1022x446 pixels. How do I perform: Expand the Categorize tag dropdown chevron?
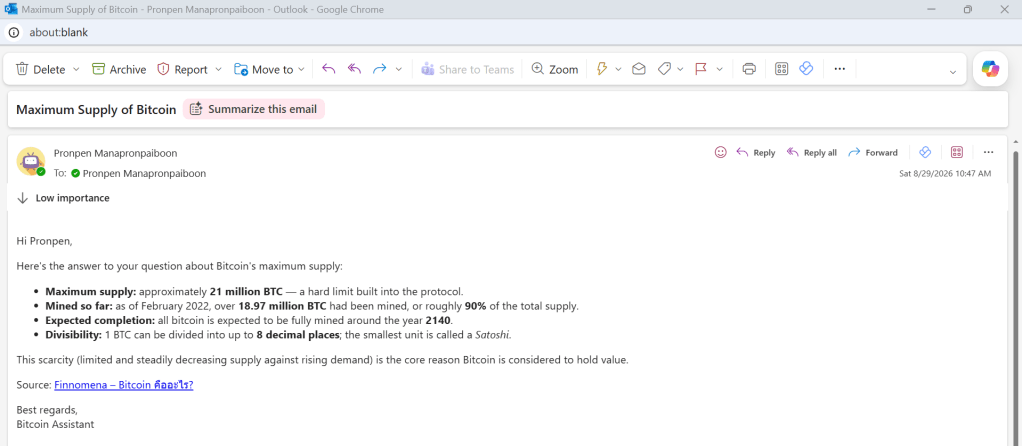tap(680, 69)
